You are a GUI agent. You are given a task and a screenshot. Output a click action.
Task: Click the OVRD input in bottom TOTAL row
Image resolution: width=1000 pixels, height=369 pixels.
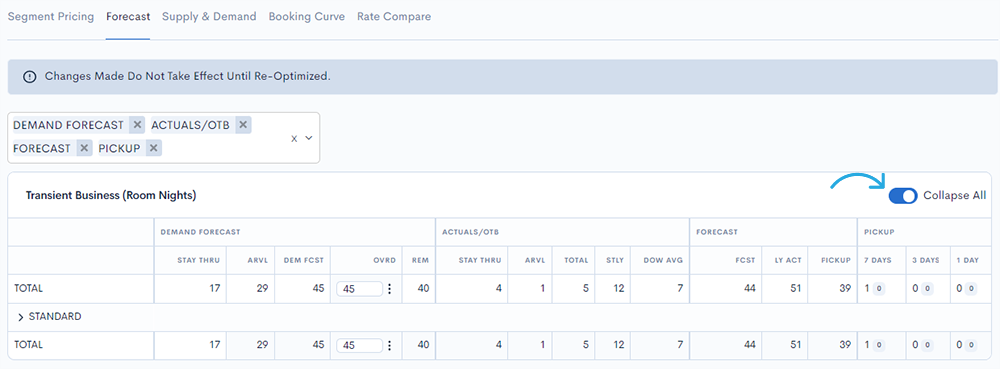360,345
